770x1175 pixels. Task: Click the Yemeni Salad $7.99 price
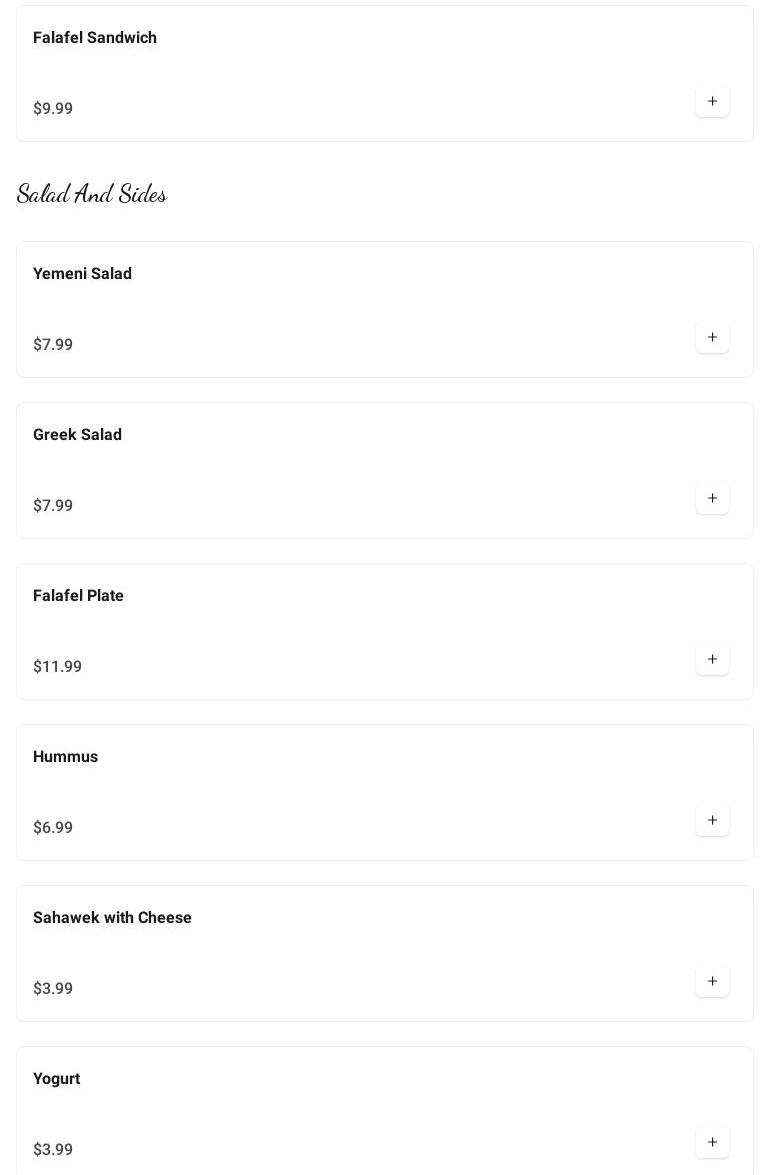(x=53, y=345)
